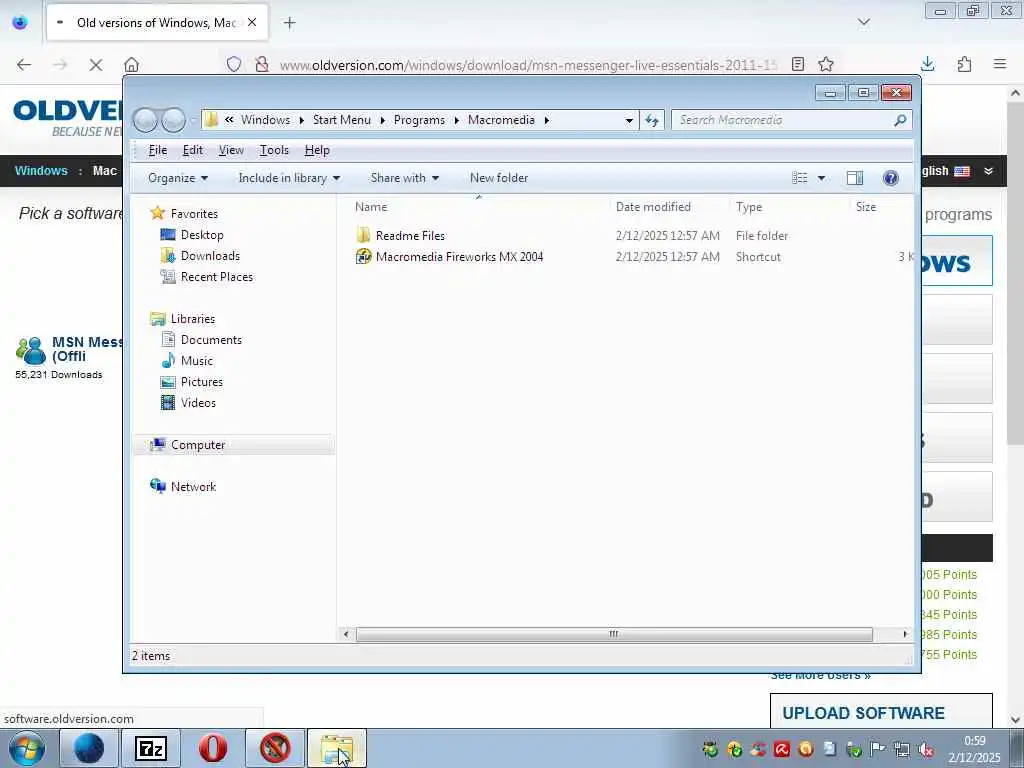Sort by the Type column header

[x=749, y=207]
